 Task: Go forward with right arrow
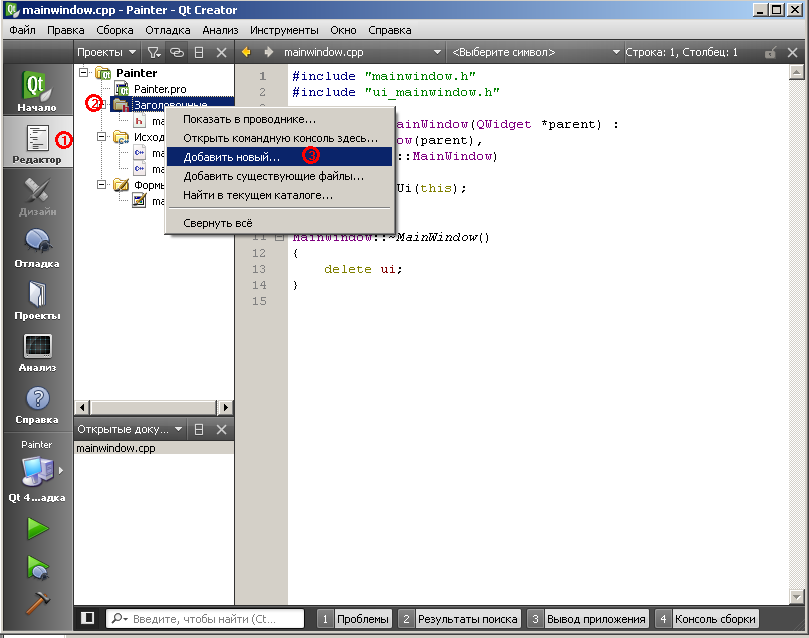[x=268, y=52]
